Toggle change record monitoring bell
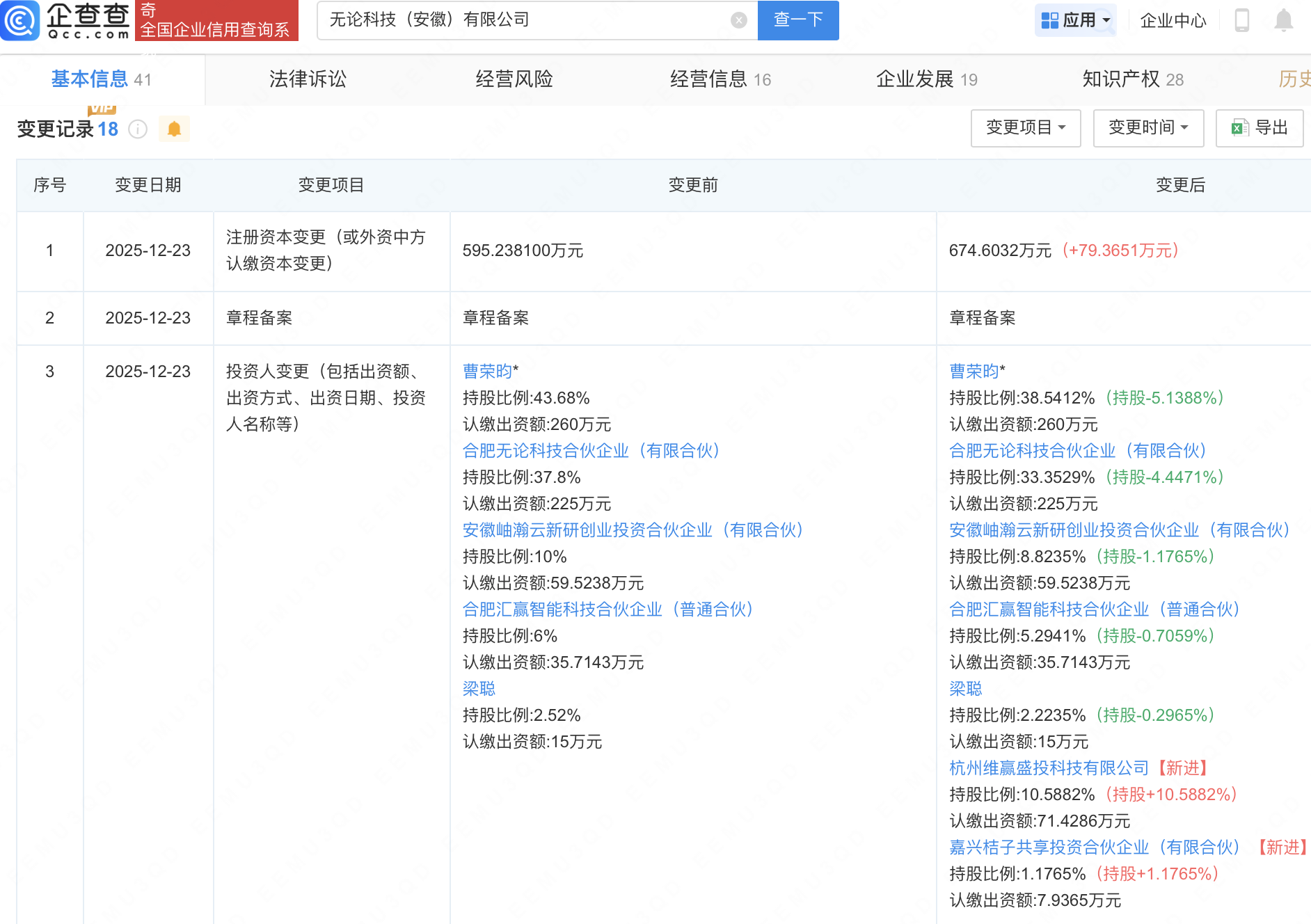Image resolution: width=1311 pixels, height=924 pixels. click(174, 129)
